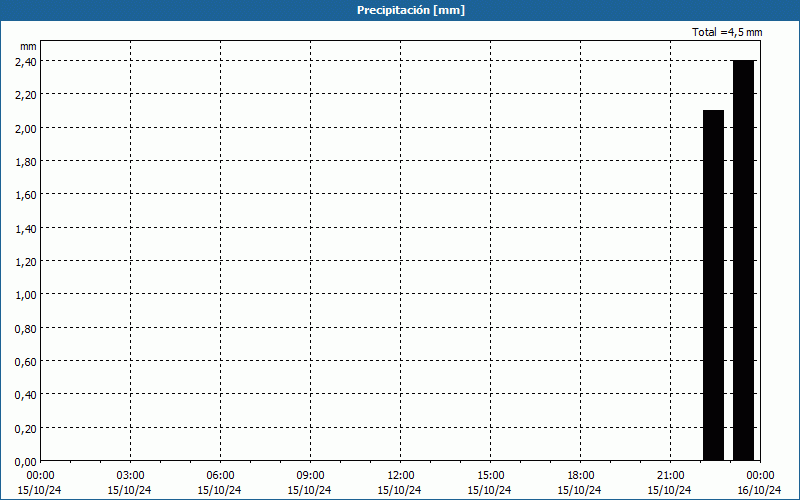The width and height of the screenshot is (800, 500).
Task: Click the 1,20 y-axis value
Action: tap(26, 262)
